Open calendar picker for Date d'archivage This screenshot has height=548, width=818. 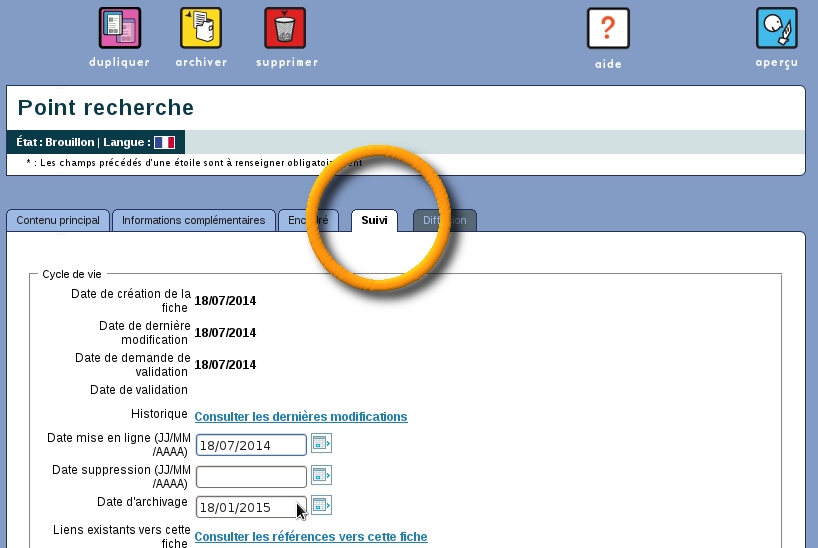[x=321, y=505]
